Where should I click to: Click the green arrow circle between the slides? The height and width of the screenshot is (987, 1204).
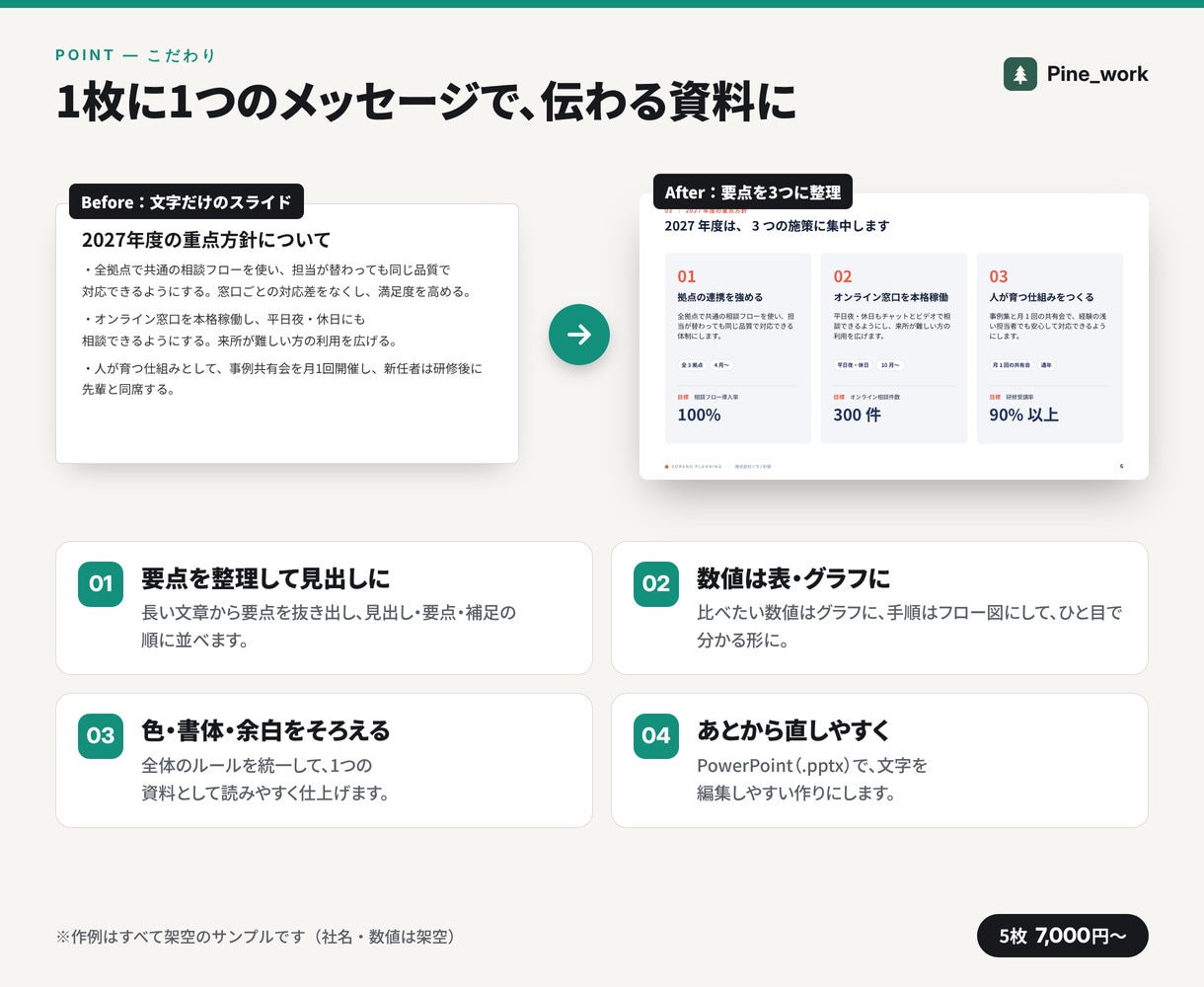(579, 335)
